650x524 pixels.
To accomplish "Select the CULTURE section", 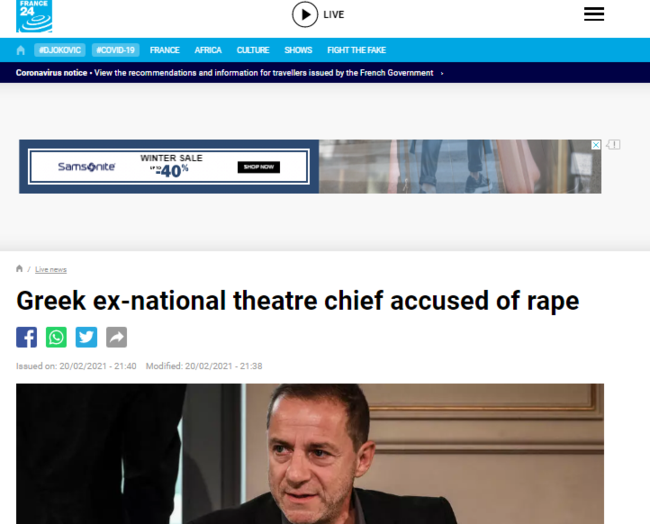I will coord(253,50).
